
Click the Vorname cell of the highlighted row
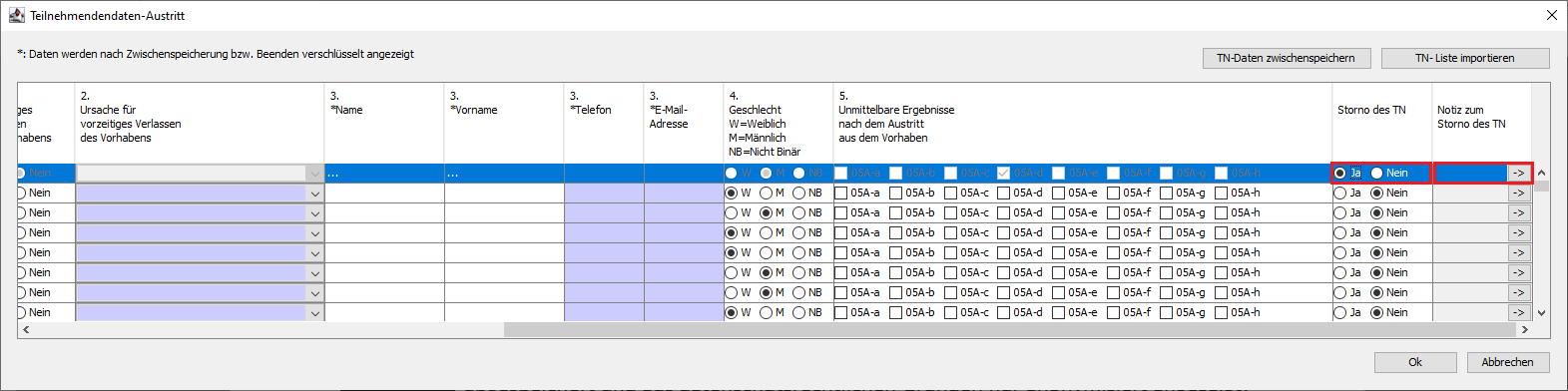(504, 173)
